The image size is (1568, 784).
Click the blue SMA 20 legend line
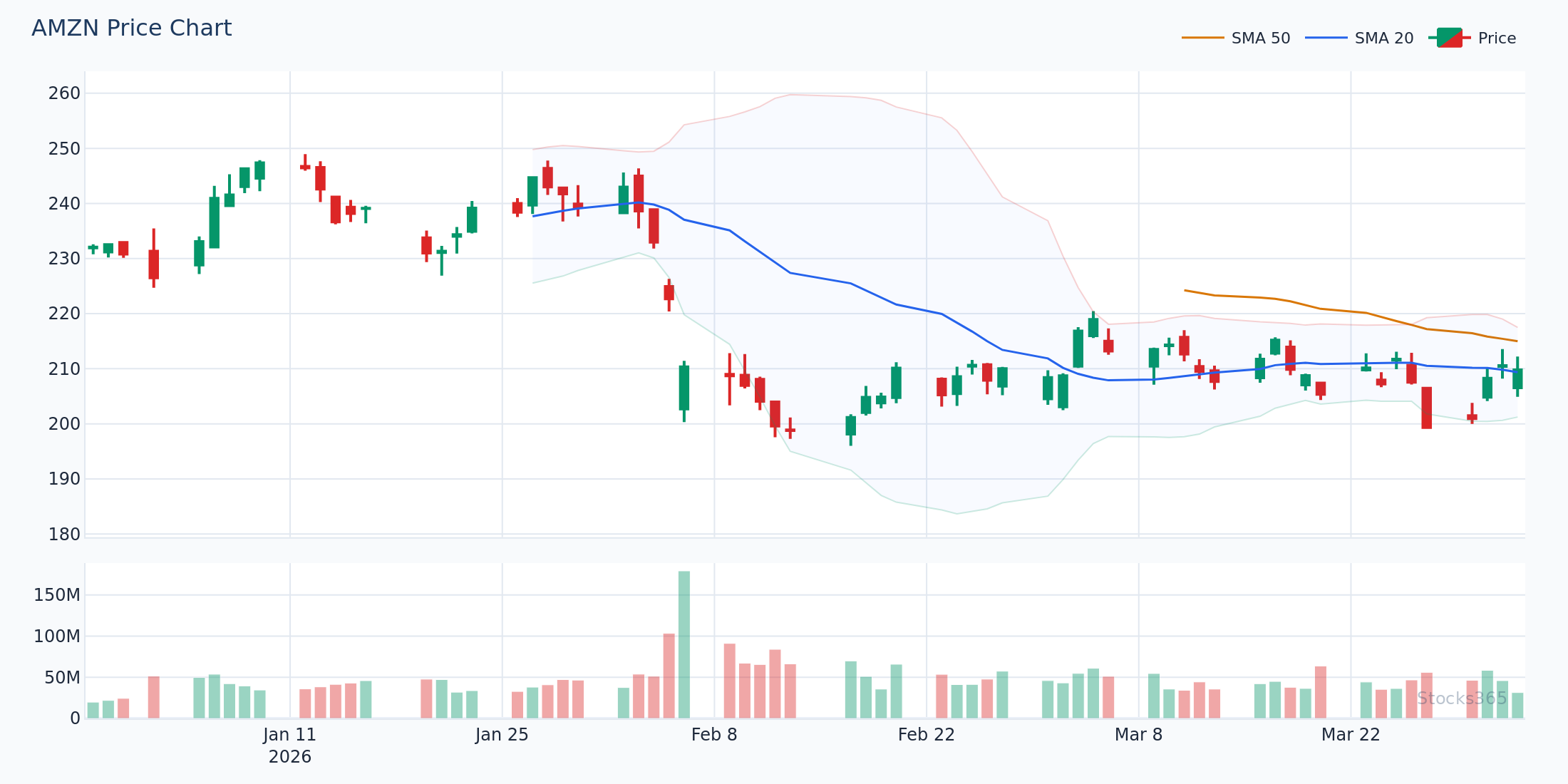click(x=1326, y=38)
